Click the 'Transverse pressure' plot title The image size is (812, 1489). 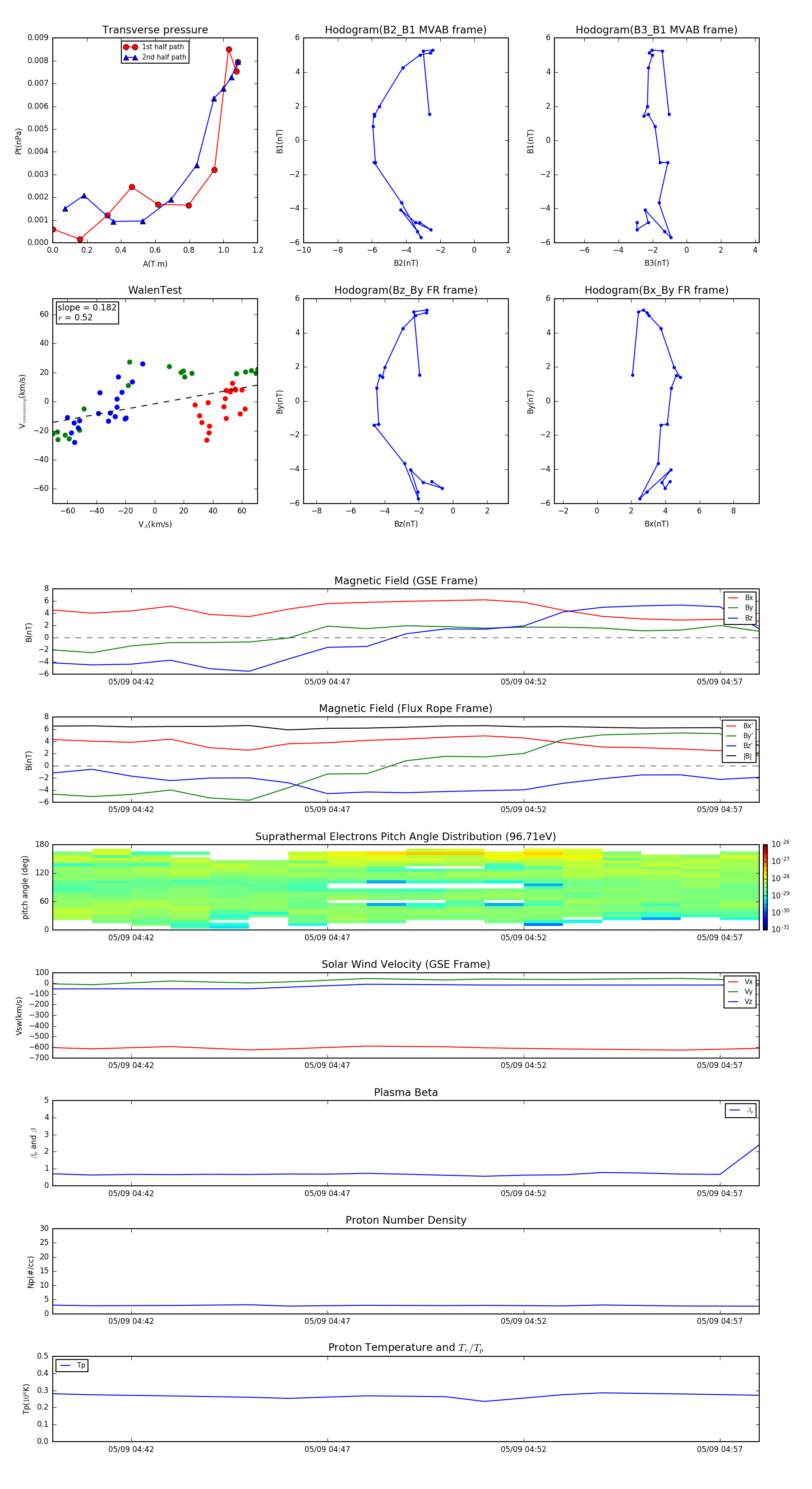click(155, 30)
